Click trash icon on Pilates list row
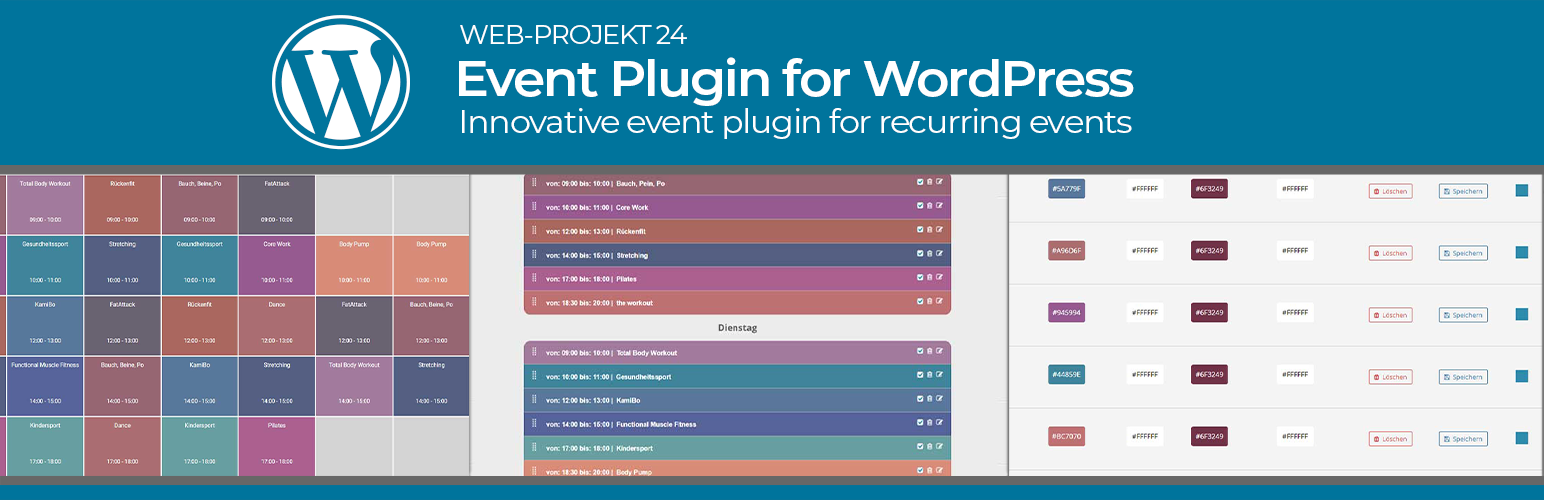The height and width of the screenshot is (500, 1544). 930,278
